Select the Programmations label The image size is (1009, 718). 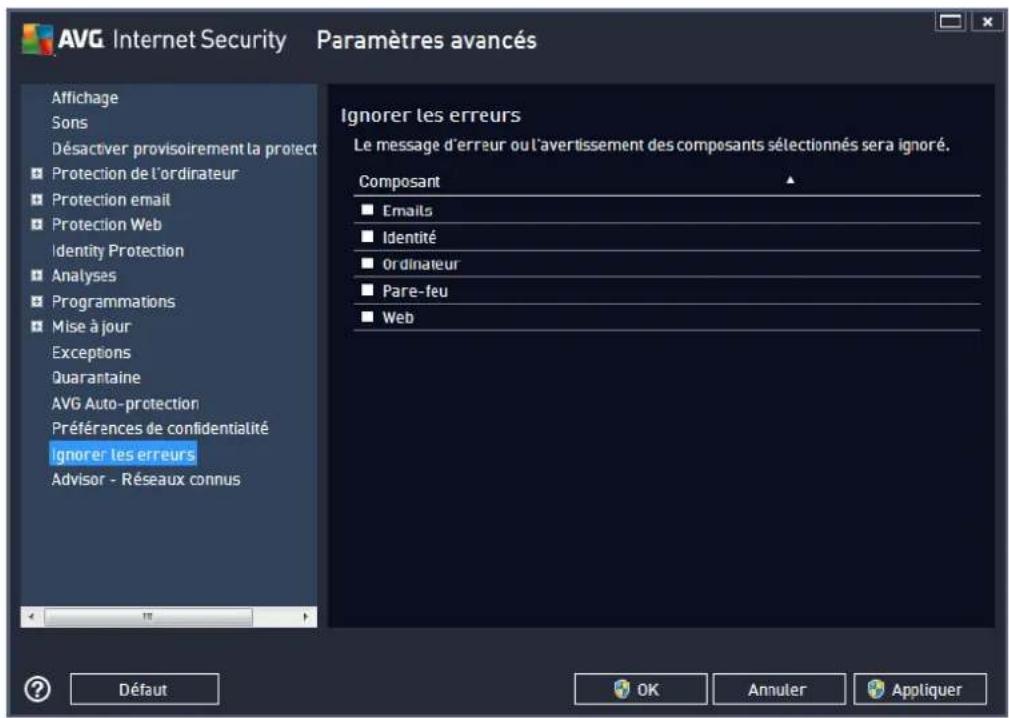(113, 301)
